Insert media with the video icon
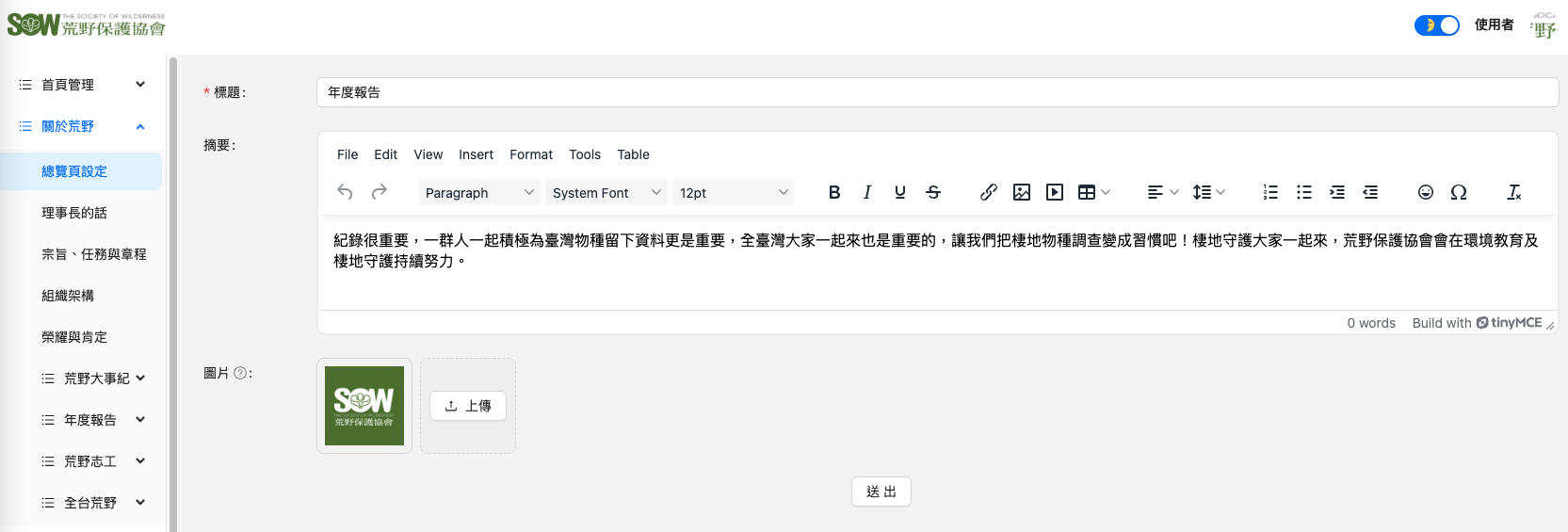1568x532 pixels. [1055, 192]
